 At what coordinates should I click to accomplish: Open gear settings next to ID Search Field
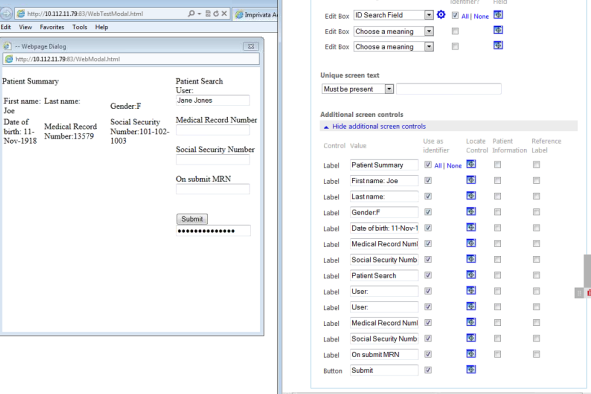(441, 15)
